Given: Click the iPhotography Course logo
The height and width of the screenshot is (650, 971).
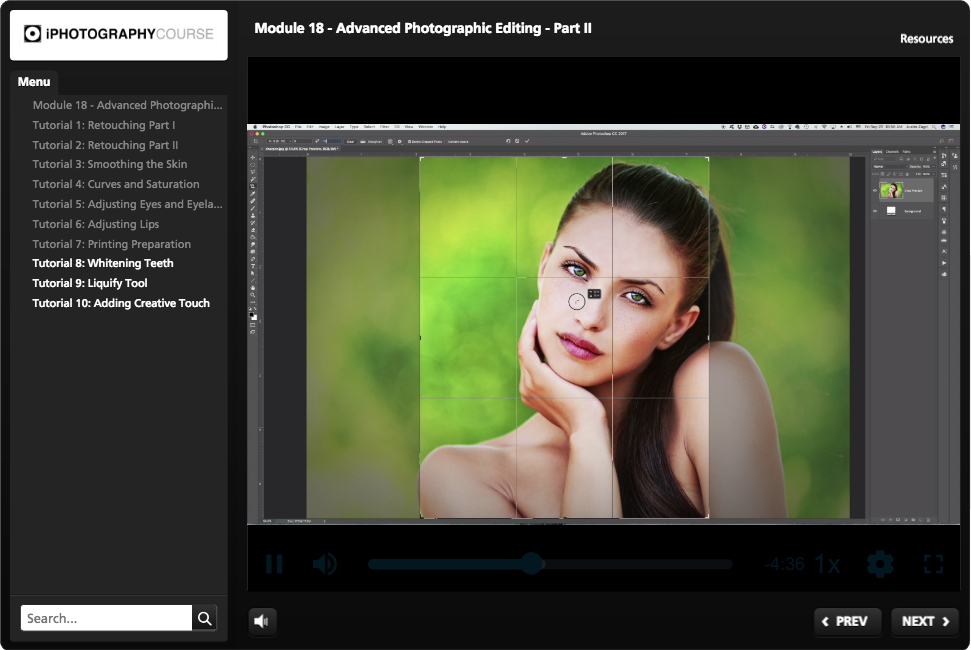Looking at the screenshot, I should click(x=119, y=34).
